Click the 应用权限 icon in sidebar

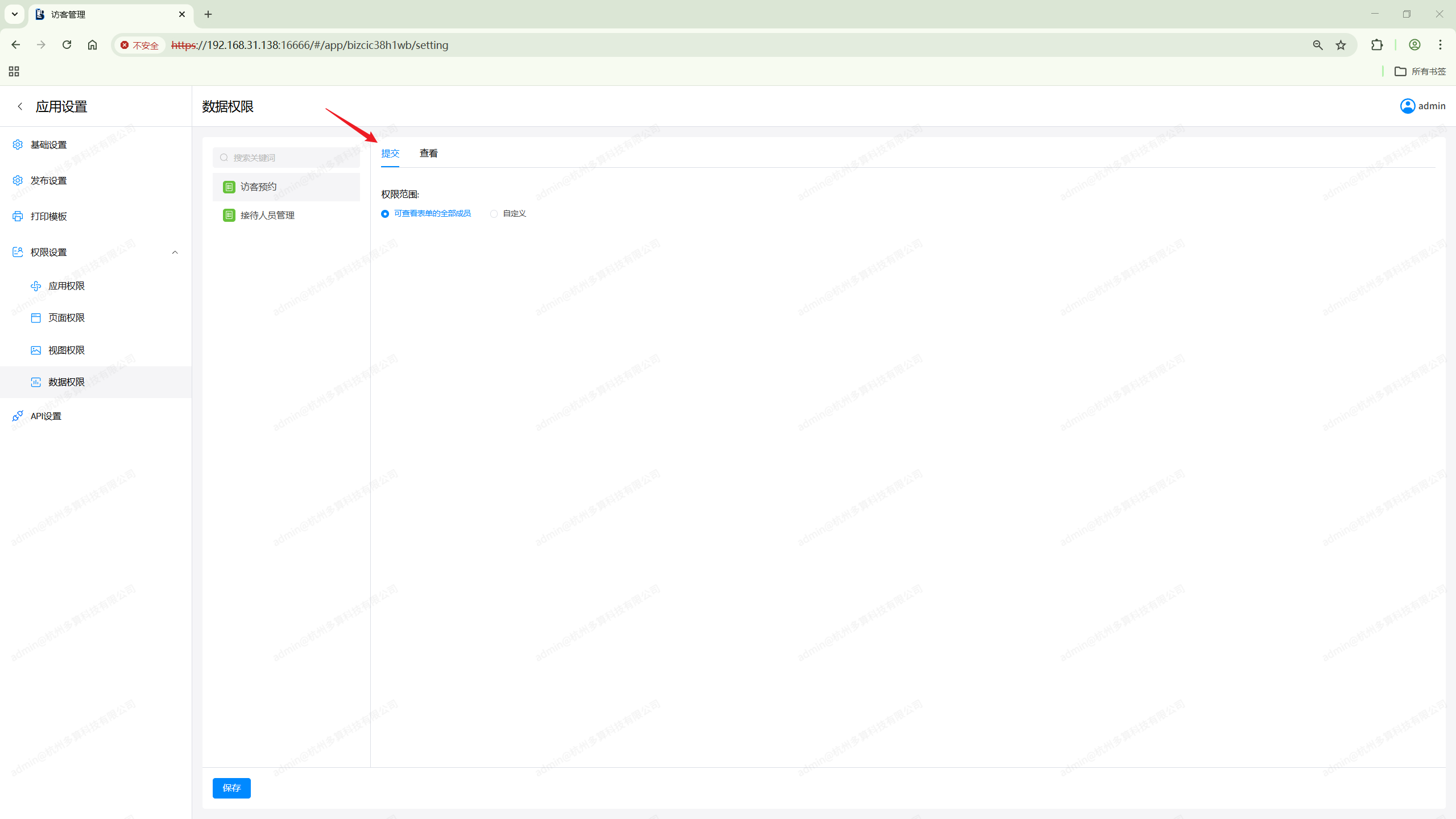coord(36,286)
